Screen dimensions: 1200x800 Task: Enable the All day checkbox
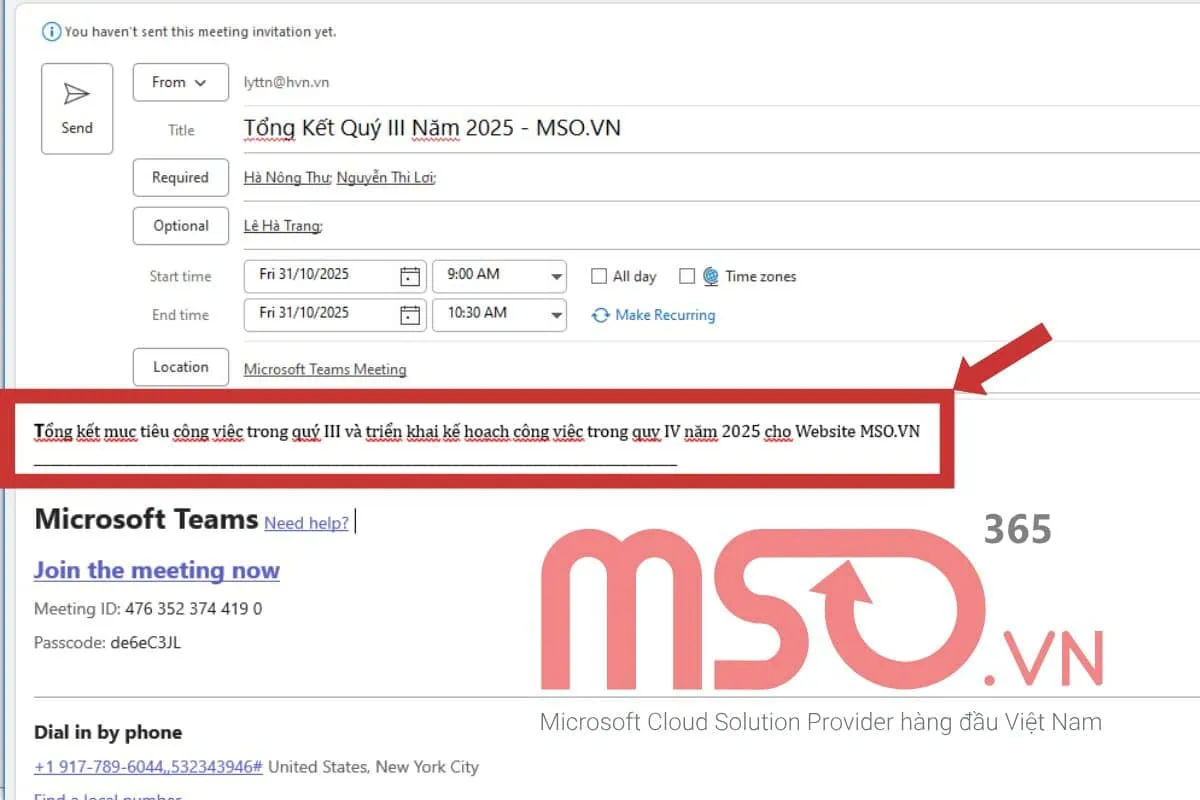point(599,276)
